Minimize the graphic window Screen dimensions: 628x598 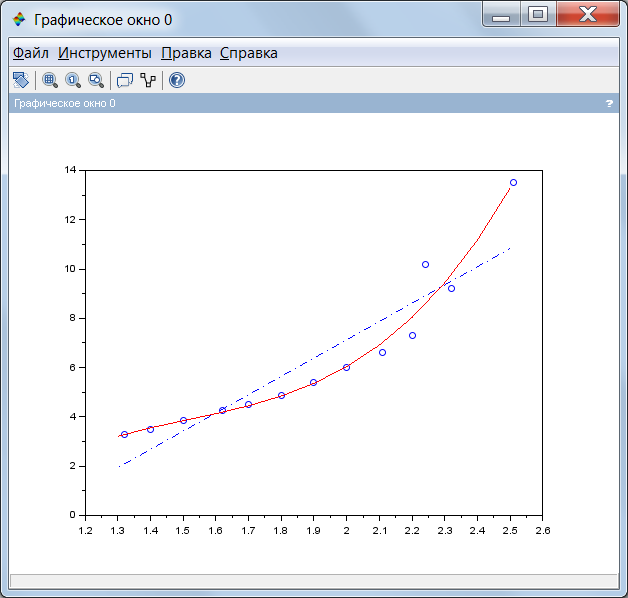[x=501, y=14]
